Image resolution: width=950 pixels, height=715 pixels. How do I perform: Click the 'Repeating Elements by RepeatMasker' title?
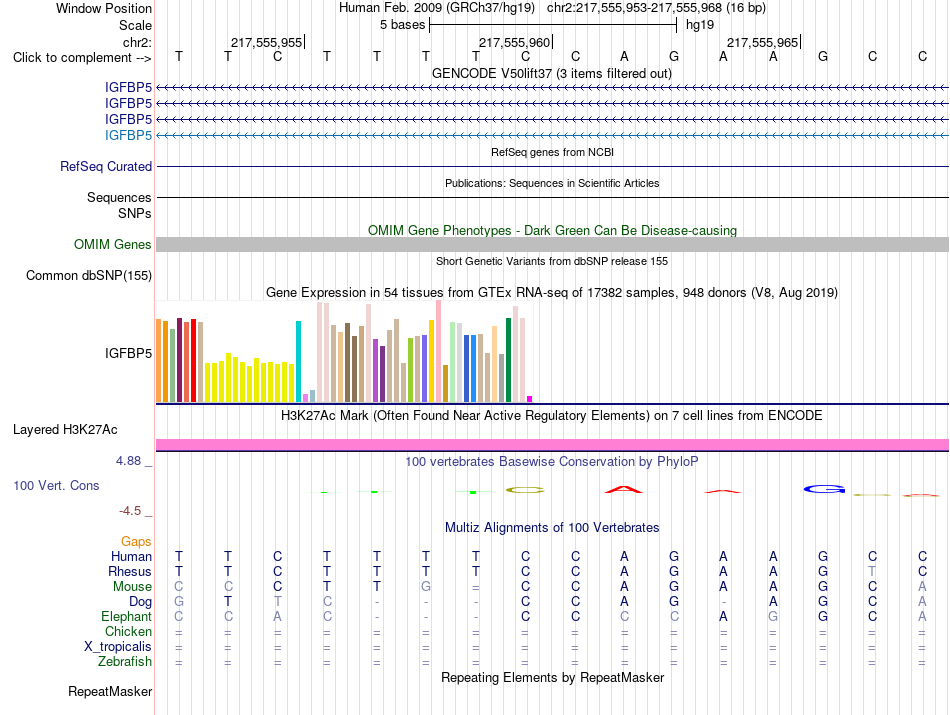[553, 677]
